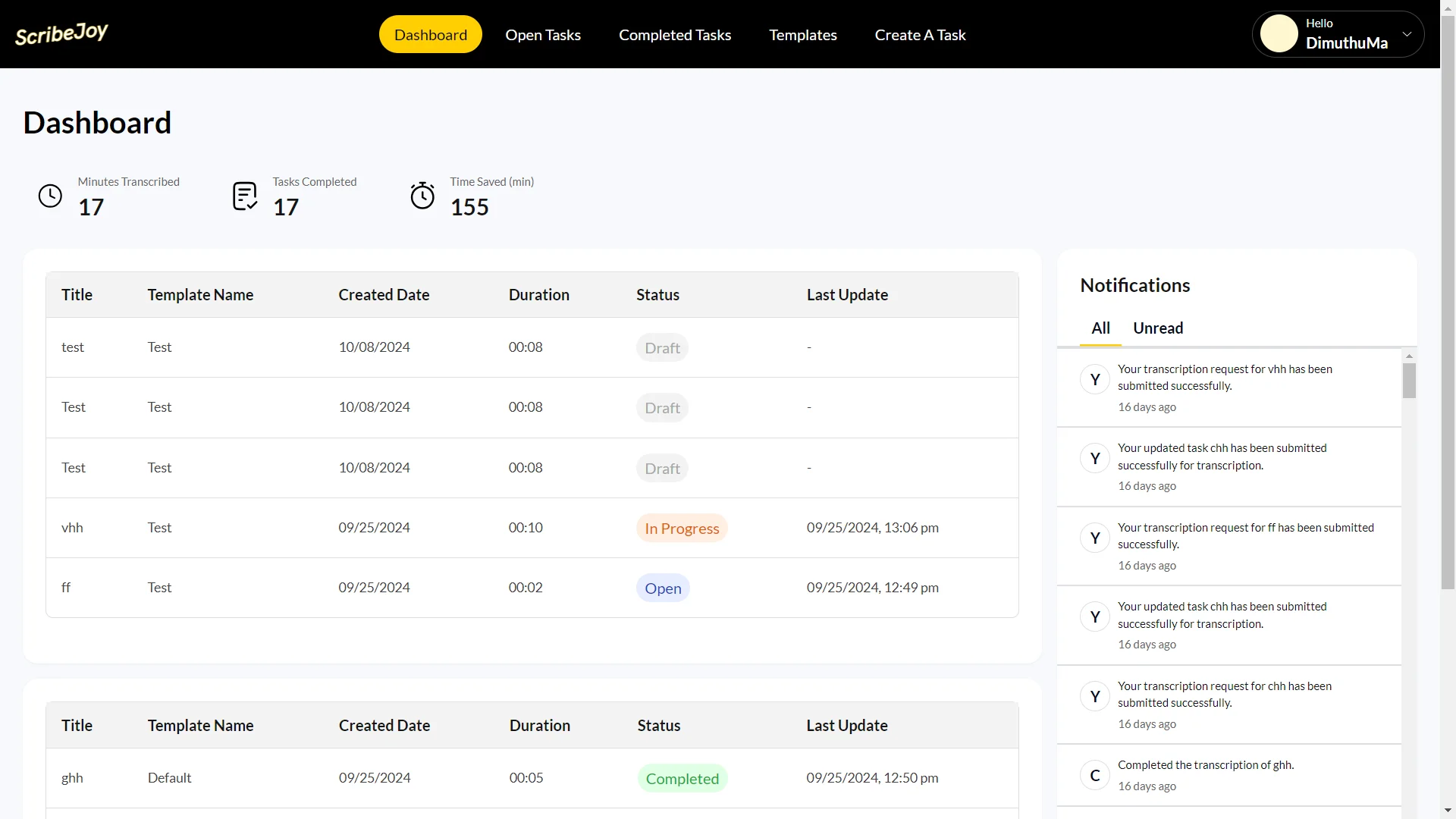Click C avatar on ghh completed notification
Viewport: 1456px width, 819px height.
[x=1094, y=776]
